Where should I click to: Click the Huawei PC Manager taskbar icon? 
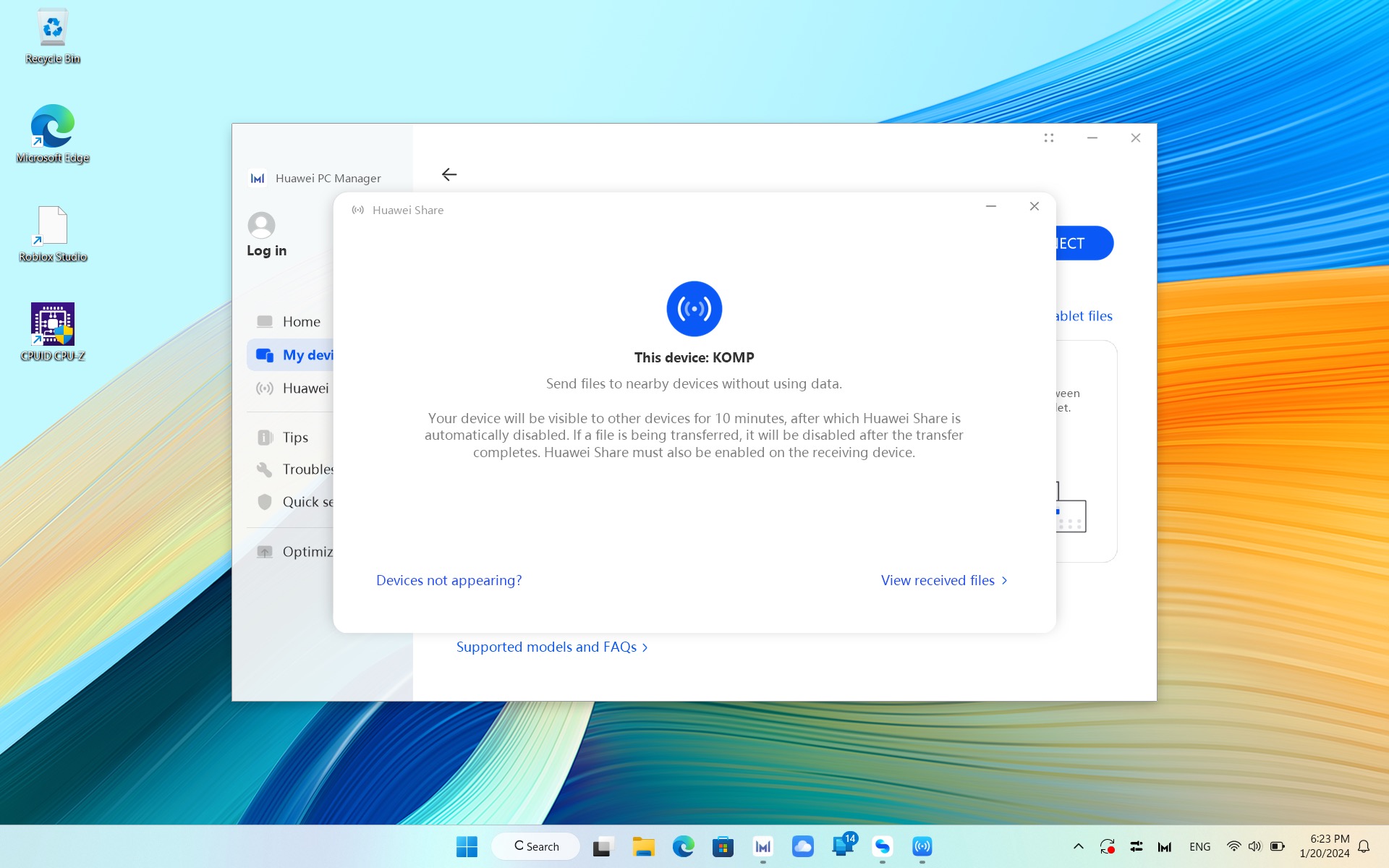763,846
